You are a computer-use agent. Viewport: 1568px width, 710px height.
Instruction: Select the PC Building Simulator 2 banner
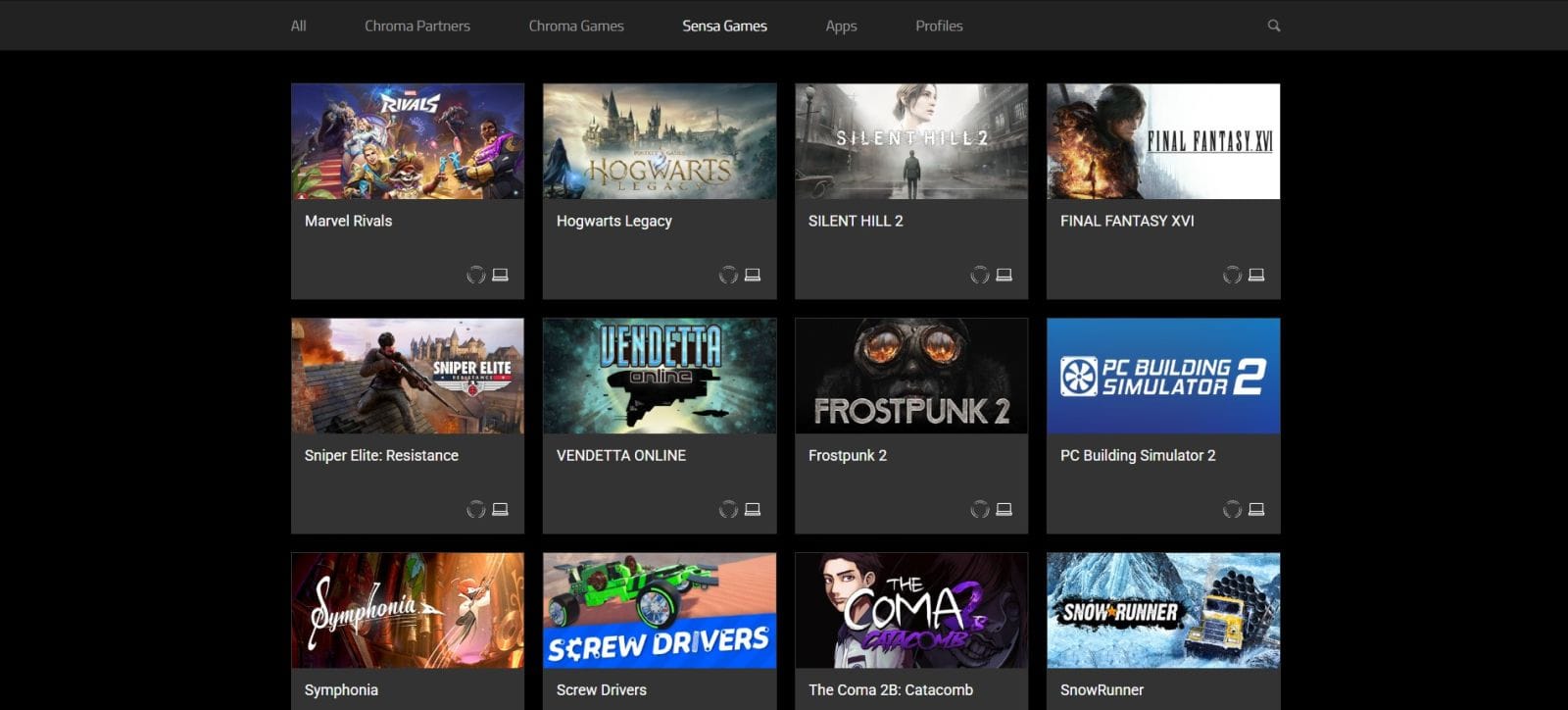click(x=1163, y=376)
